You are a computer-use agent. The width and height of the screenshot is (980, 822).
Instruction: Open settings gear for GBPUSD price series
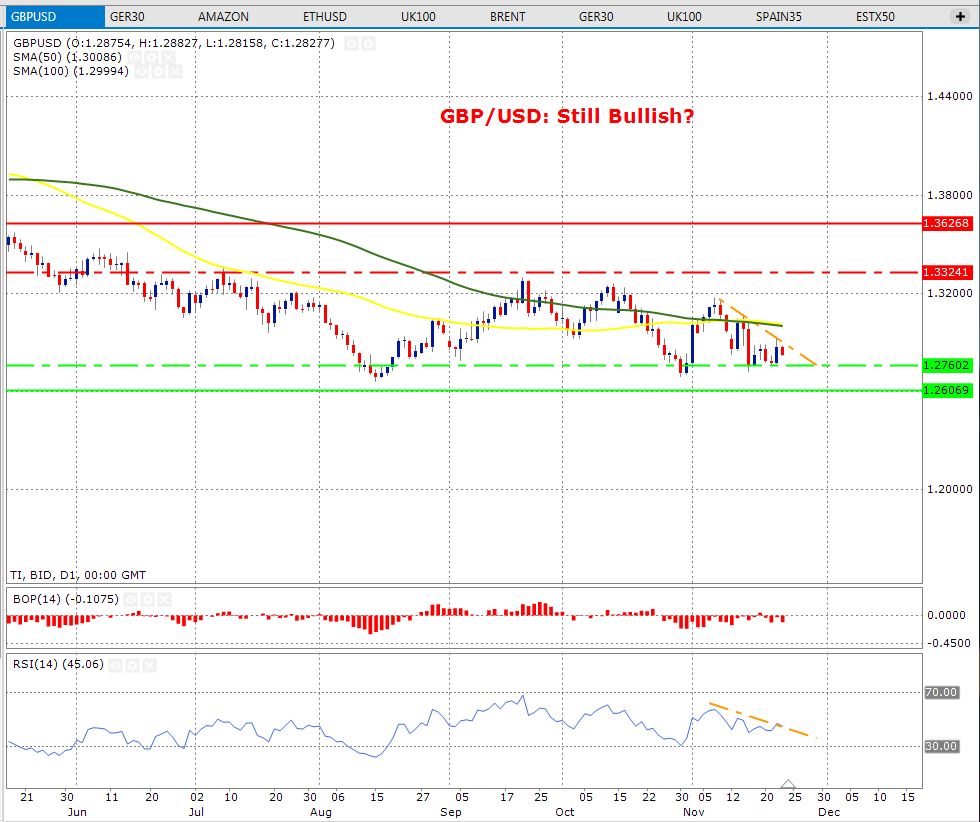(x=368, y=43)
